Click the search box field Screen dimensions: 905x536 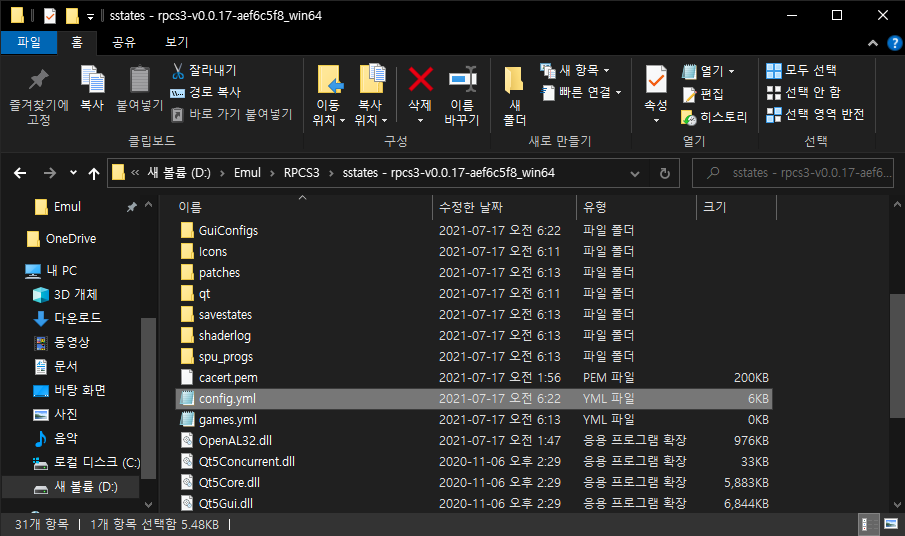click(x=793, y=173)
